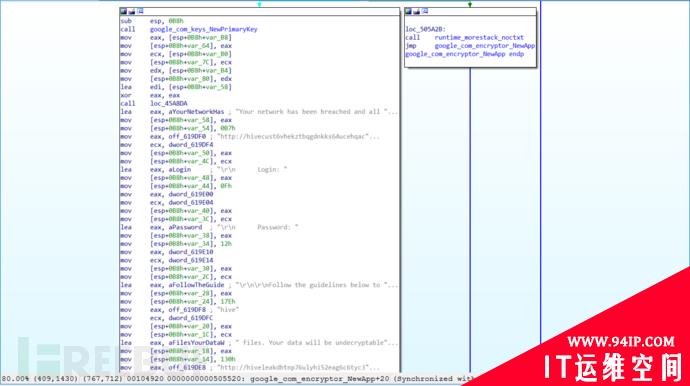Click the google_com_encryptor_NewApp endp line
This screenshot has height=386, width=690.
[x=465, y=54]
